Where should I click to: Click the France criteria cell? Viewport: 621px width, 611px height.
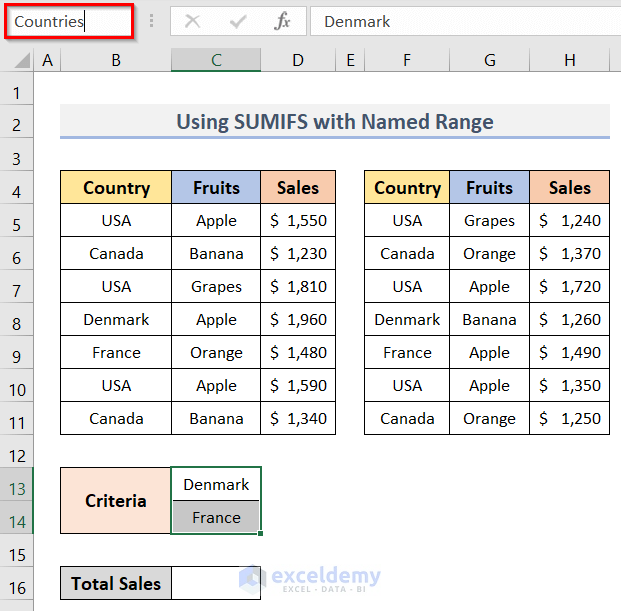(216, 518)
